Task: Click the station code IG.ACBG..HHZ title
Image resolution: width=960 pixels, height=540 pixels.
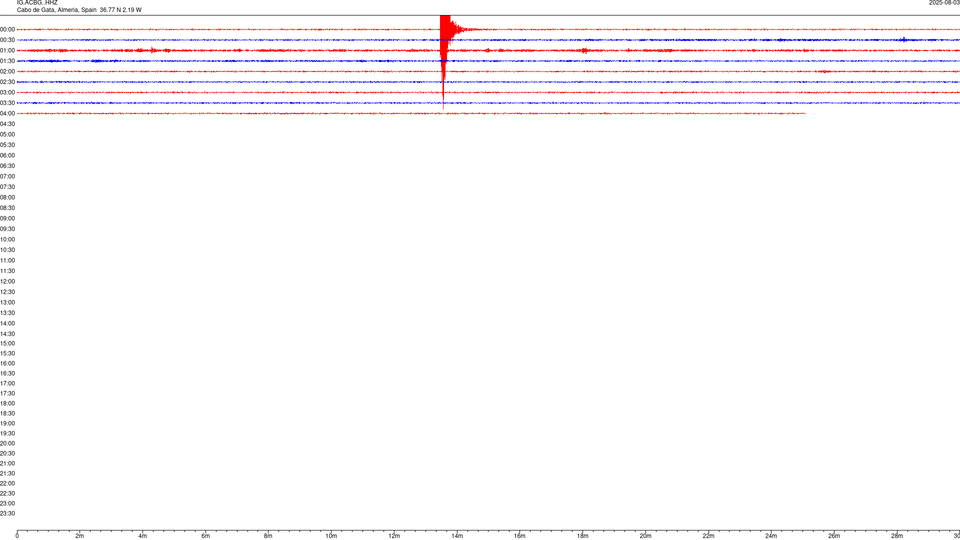Action: 37,3
